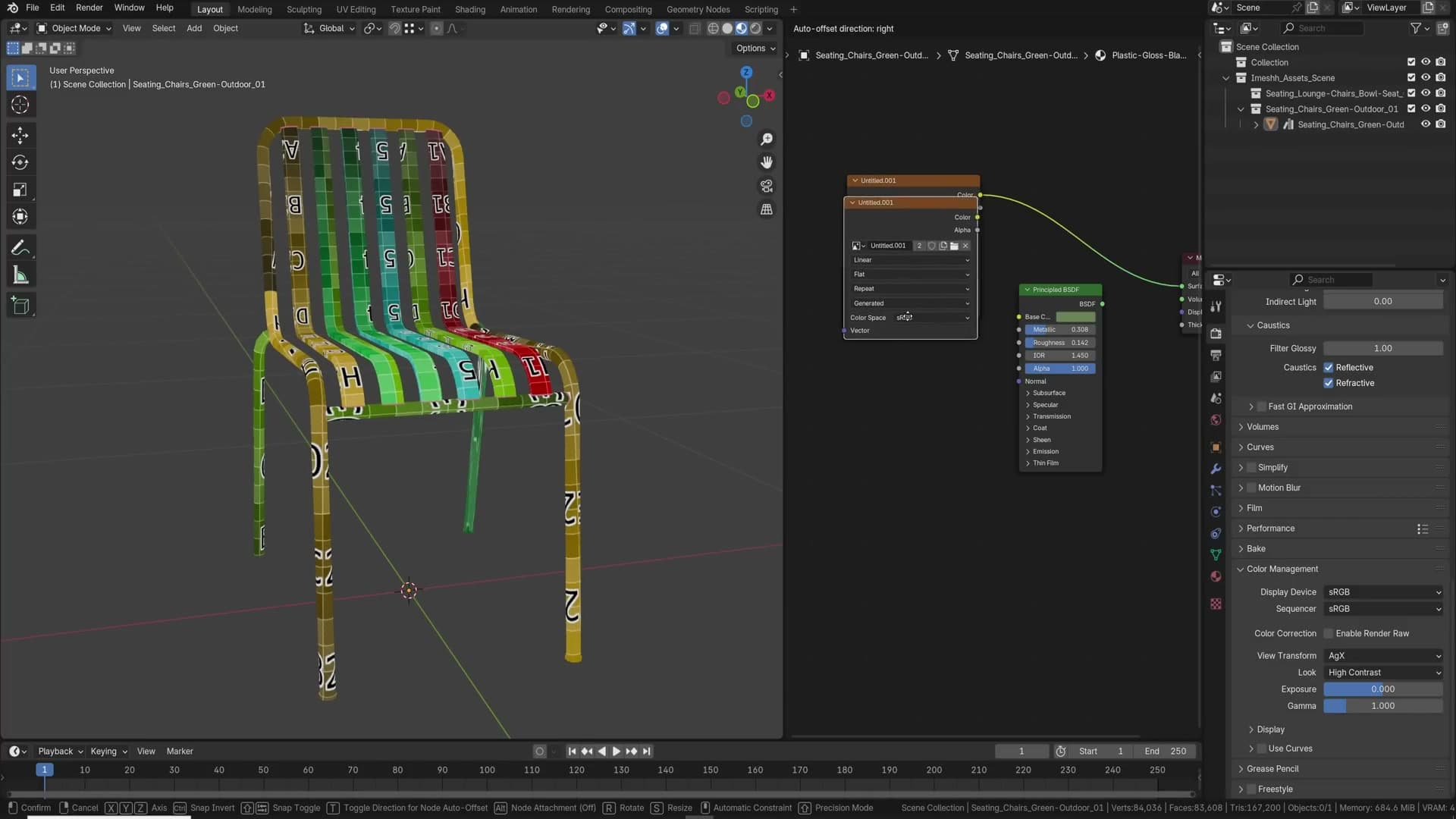
Task: Expand the Volumes panel
Action: (x=1263, y=427)
